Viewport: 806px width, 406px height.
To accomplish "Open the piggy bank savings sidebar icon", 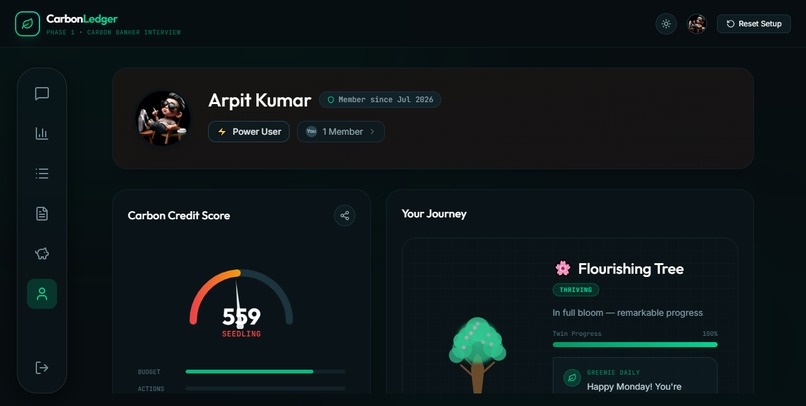I will click(x=42, y=253).
